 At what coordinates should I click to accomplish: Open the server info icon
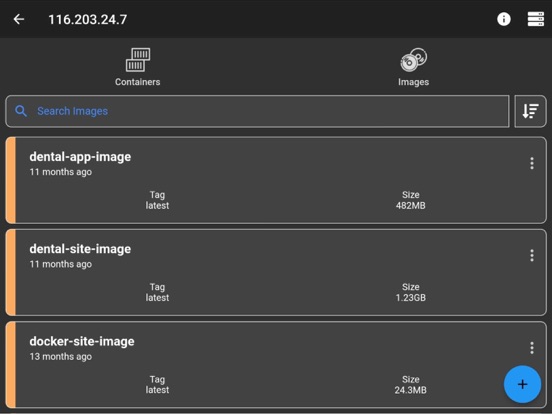(504, 19)
